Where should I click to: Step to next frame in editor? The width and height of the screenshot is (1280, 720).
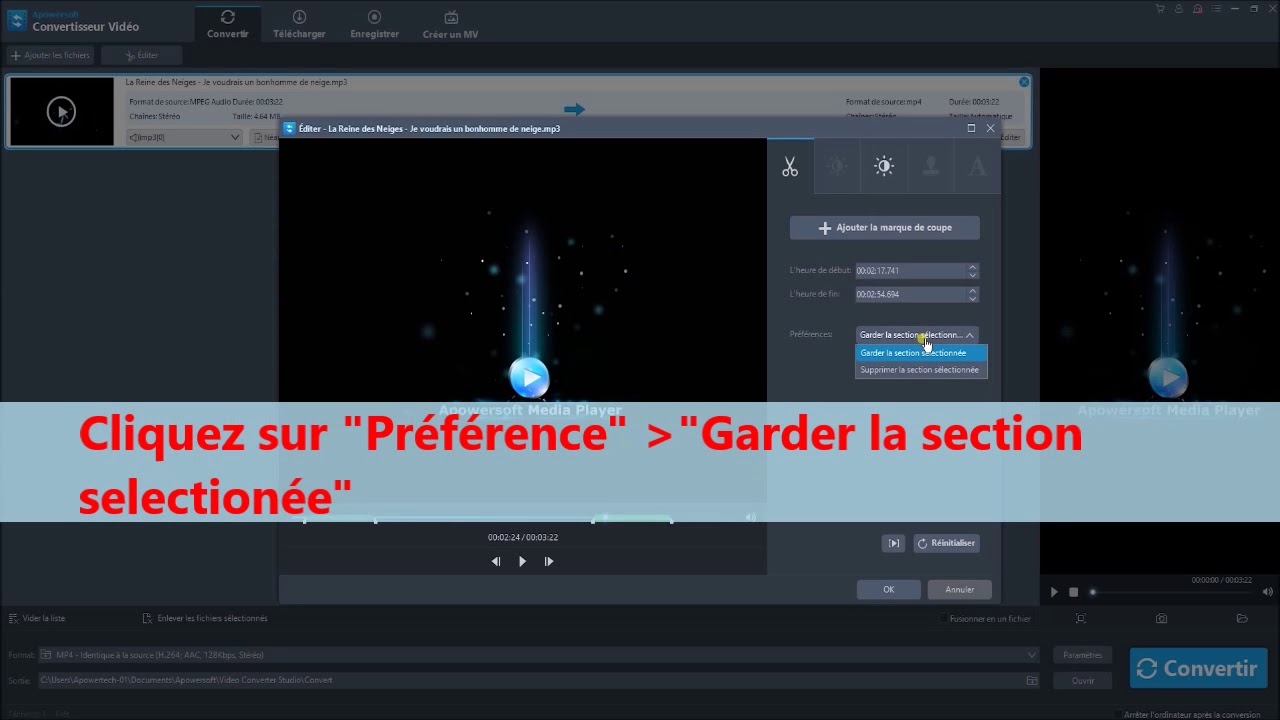pos(549,562)
